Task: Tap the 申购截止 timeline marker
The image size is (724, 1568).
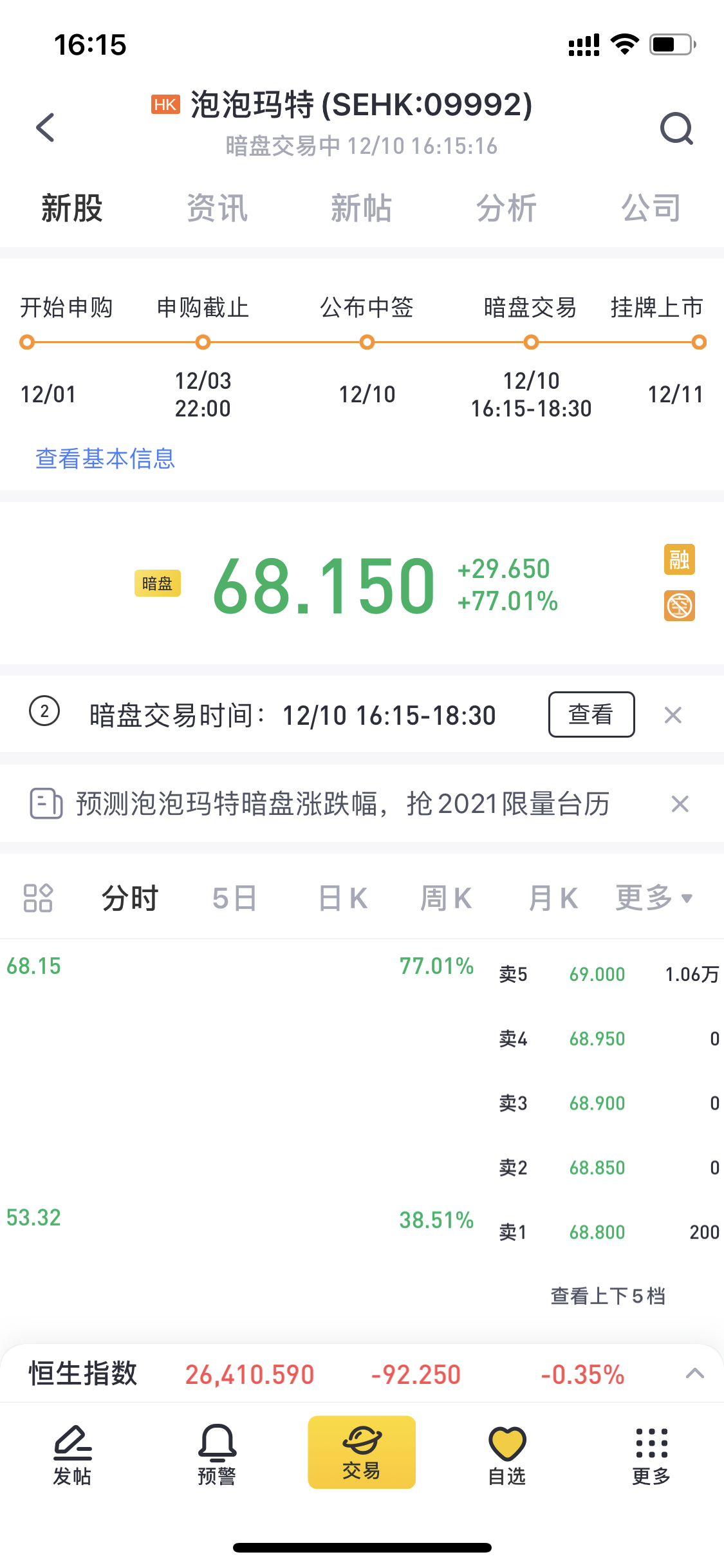Action: [x=203, y=342]
